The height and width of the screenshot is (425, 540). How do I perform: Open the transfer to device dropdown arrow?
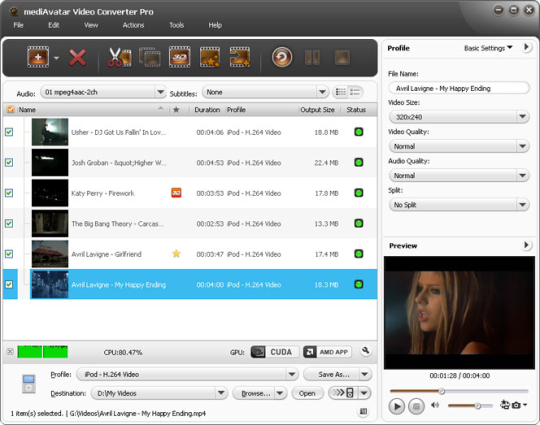click(364, 393)
